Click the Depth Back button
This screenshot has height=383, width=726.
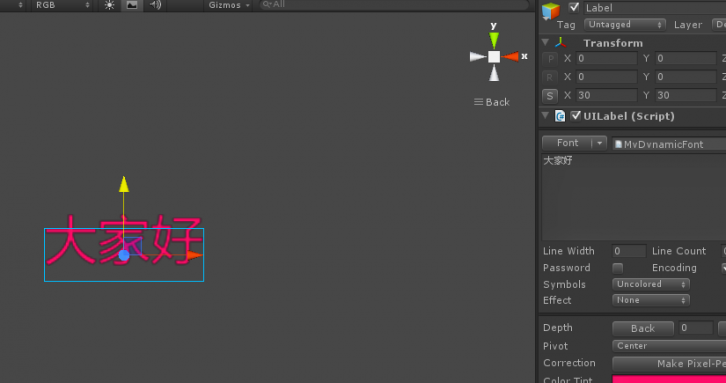[x=643, y=328]
